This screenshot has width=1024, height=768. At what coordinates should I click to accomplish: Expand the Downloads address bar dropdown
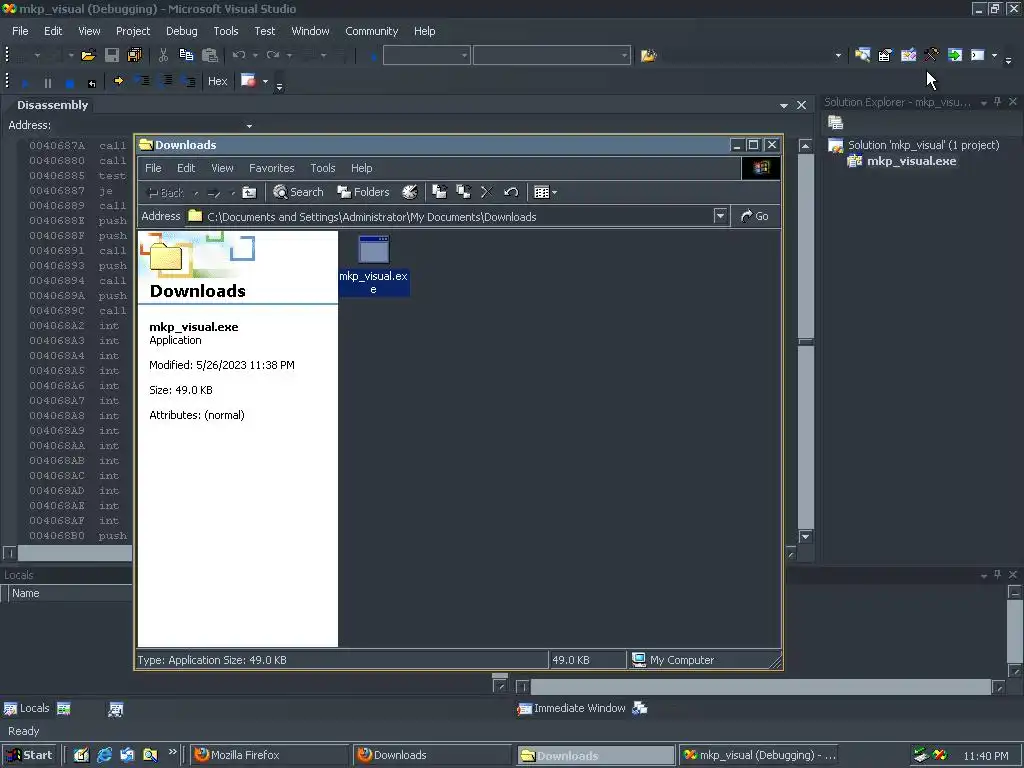tap(720, 216)
